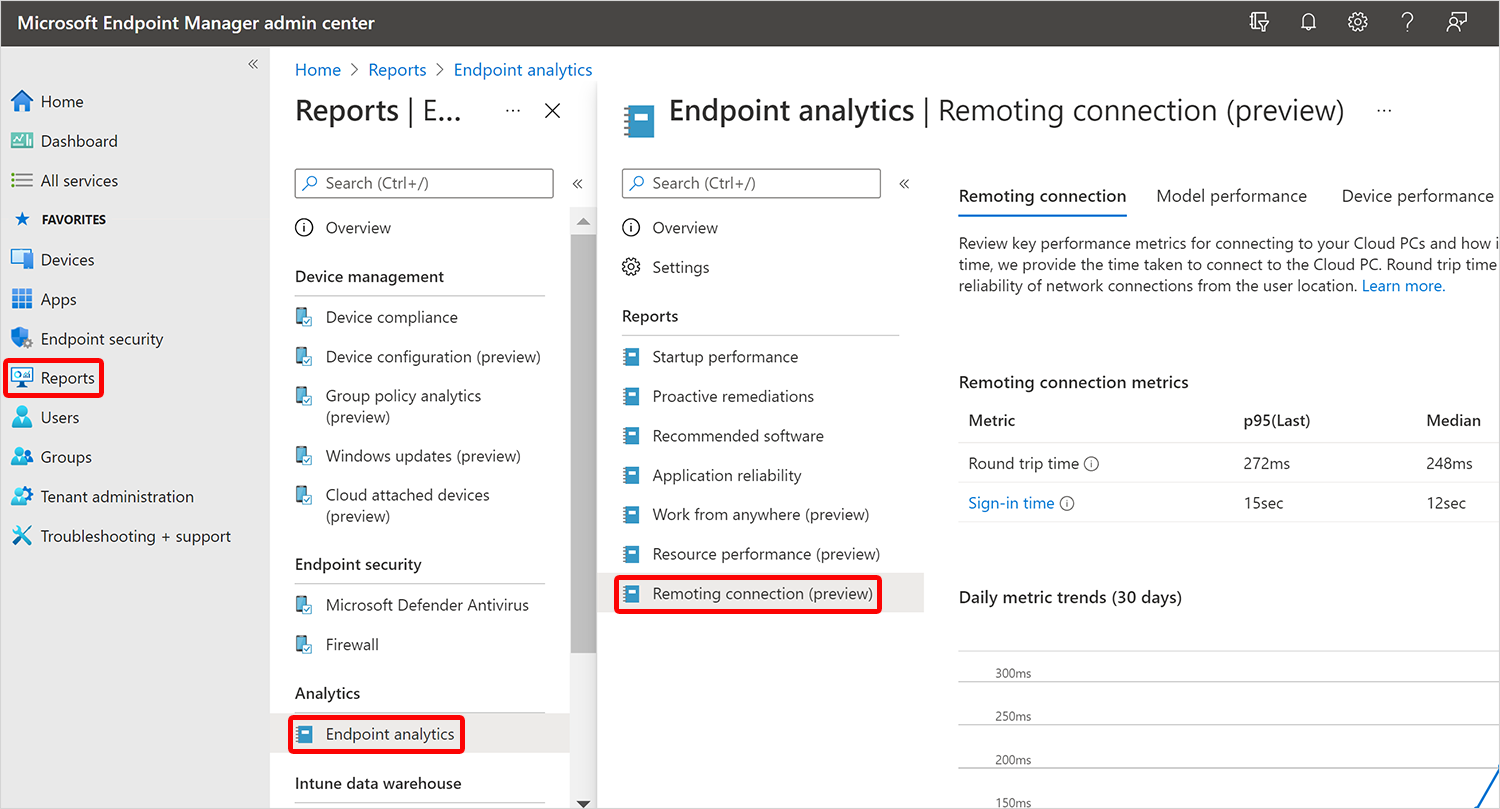Open the feedback icon in header
1500x809 pixels.
coord(1457,22)
